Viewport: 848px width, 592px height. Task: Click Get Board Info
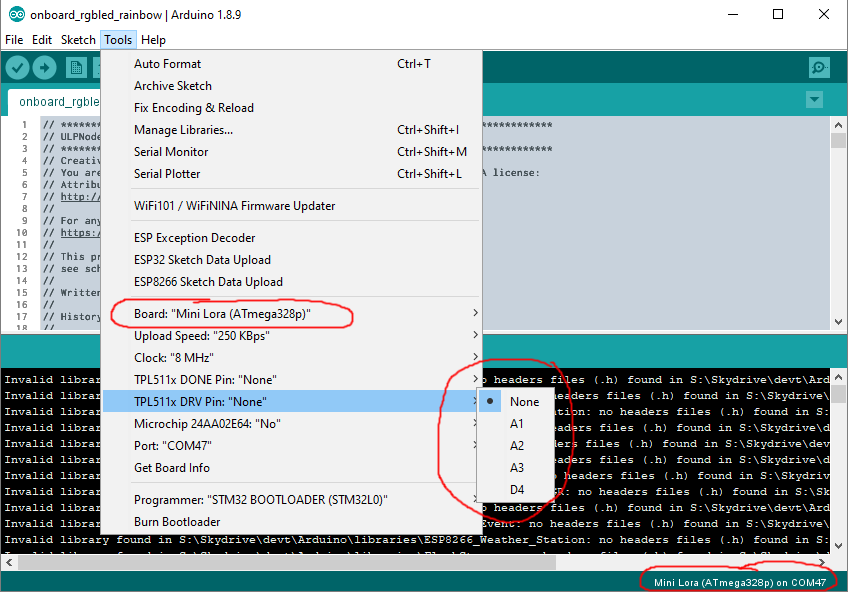point(291,468)
